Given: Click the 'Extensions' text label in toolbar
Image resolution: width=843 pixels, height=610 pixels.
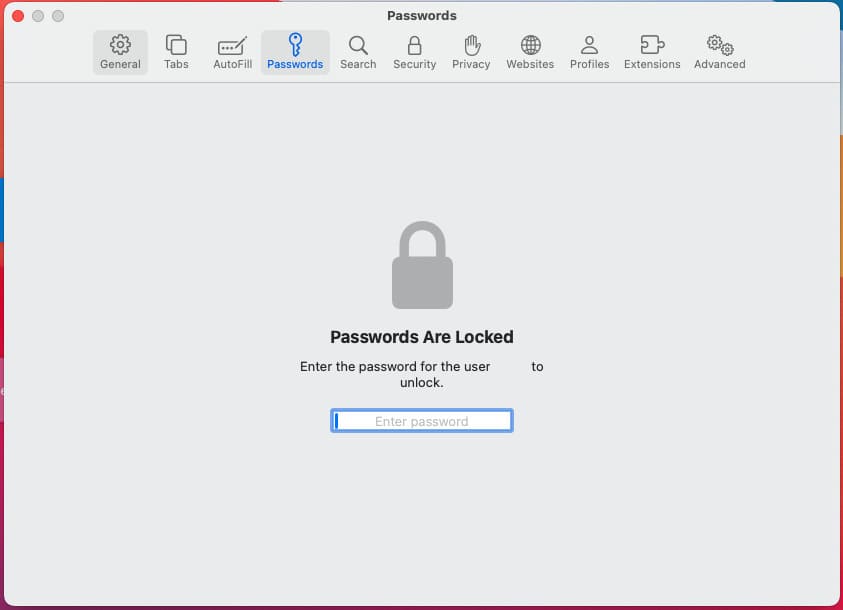Looking at the screenshot, I should (x=652, y=64).
